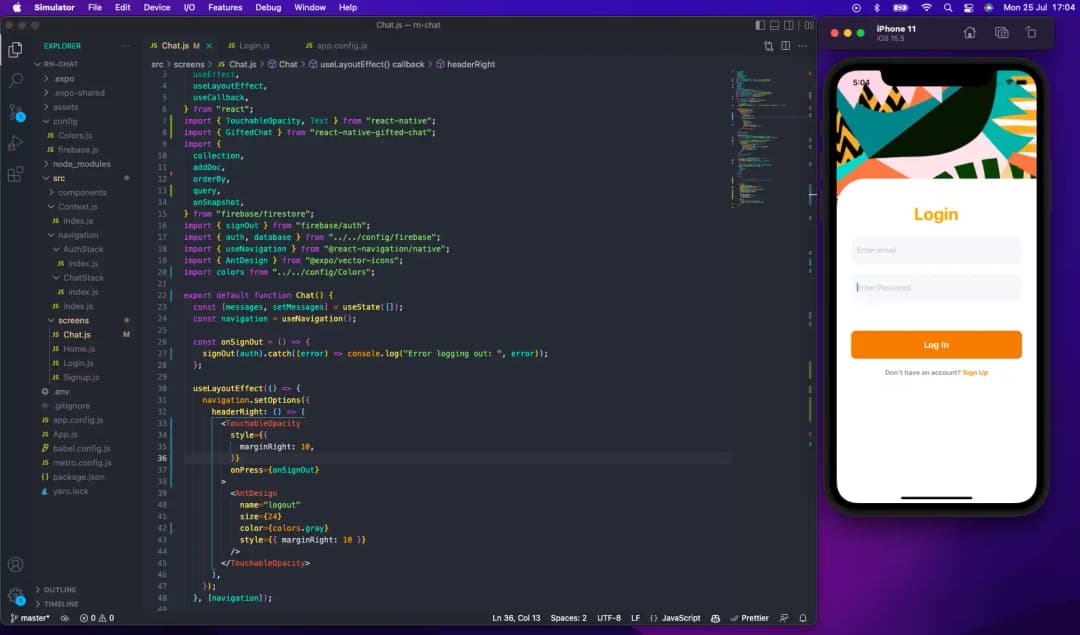
Task: Split the editor using the split icon
Action: click(785, 45)
